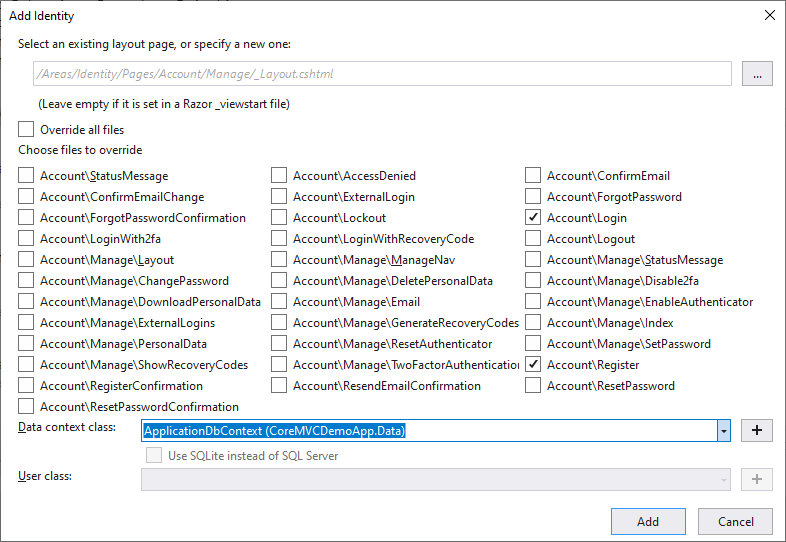Check Account\ConfirmEmailChange checkbox

tap(26, 197)
